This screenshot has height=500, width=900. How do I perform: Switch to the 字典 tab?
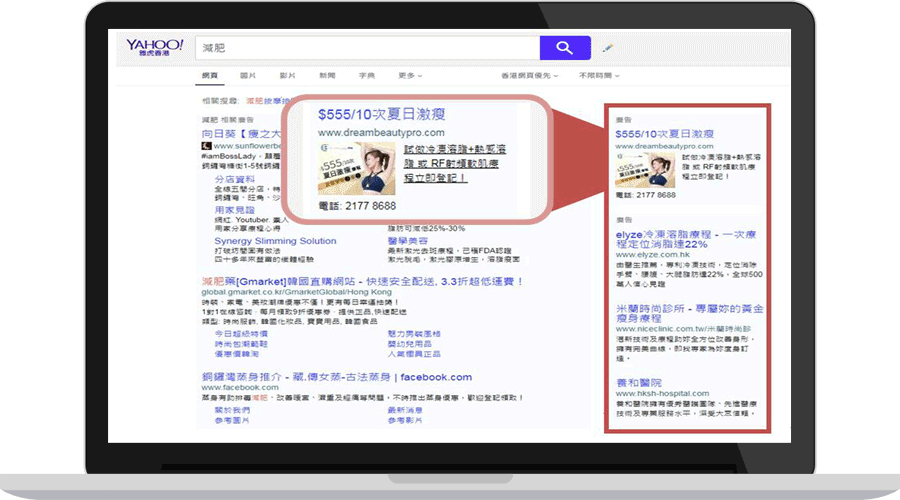coord(367,76)
